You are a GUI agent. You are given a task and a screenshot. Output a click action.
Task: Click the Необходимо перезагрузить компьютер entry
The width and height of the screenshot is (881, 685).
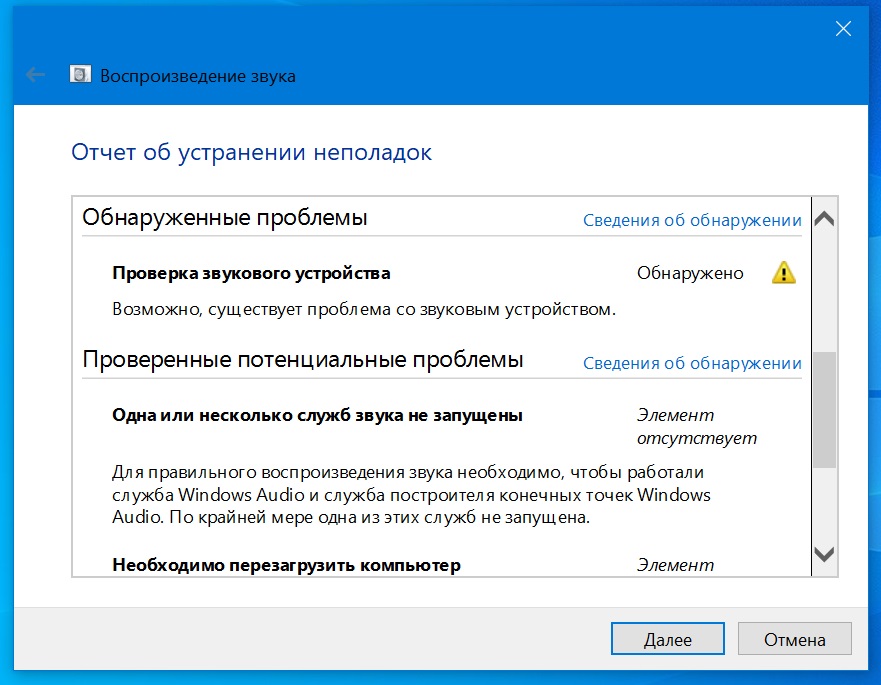coord(286,565)
